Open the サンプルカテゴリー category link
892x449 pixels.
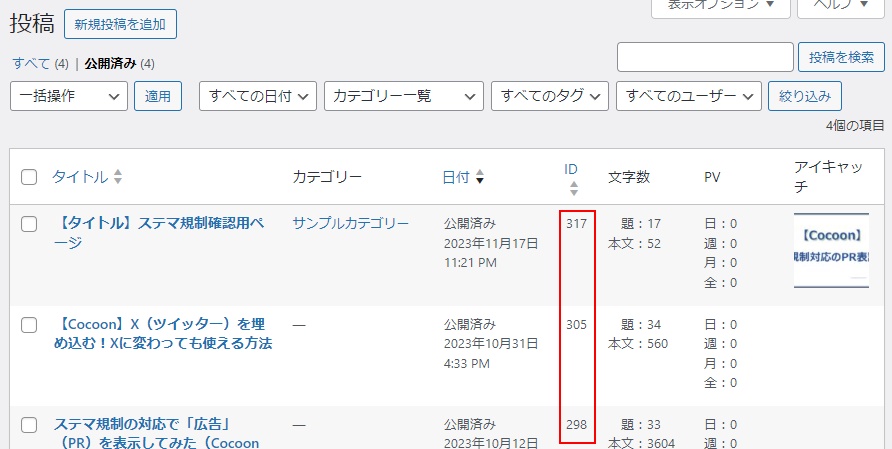click(350, 224)
